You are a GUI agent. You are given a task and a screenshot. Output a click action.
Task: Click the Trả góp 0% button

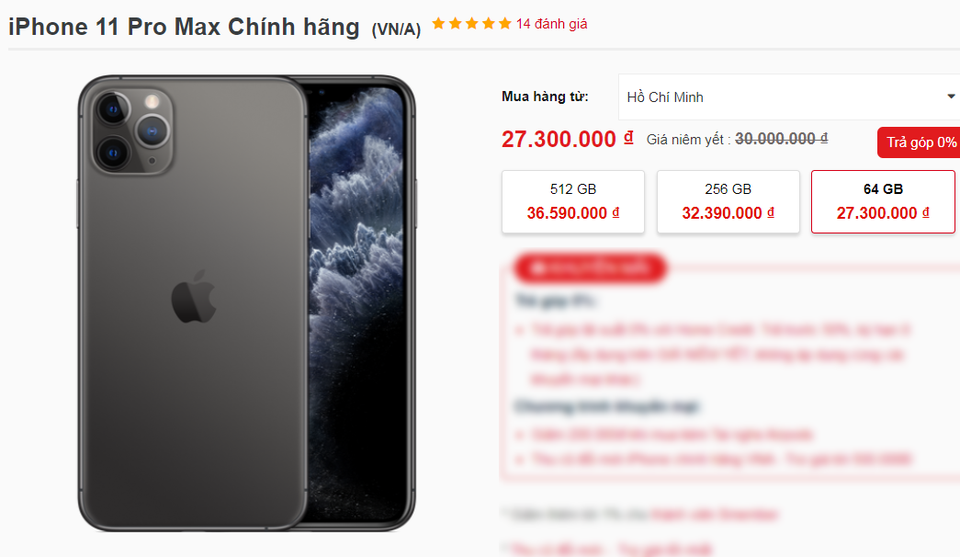(918, 143)
